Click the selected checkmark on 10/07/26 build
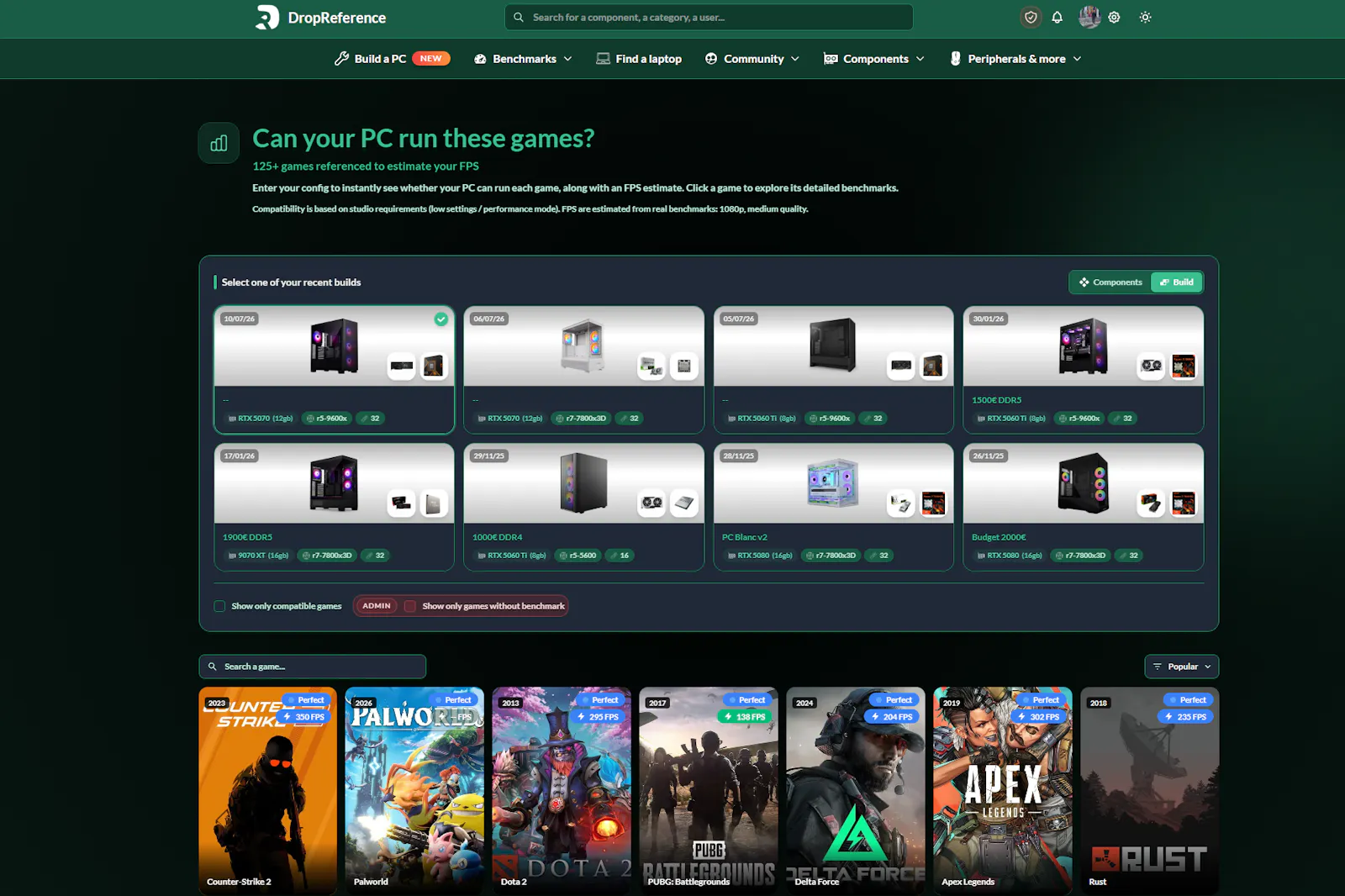The width and height of the screenshot is (1345, 896). [x=440, y=319]
